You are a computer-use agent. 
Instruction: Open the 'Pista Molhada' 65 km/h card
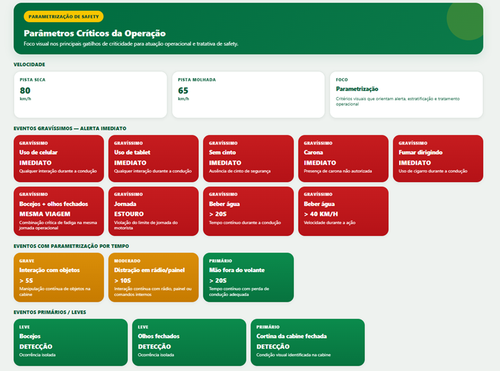click(248, 95)
